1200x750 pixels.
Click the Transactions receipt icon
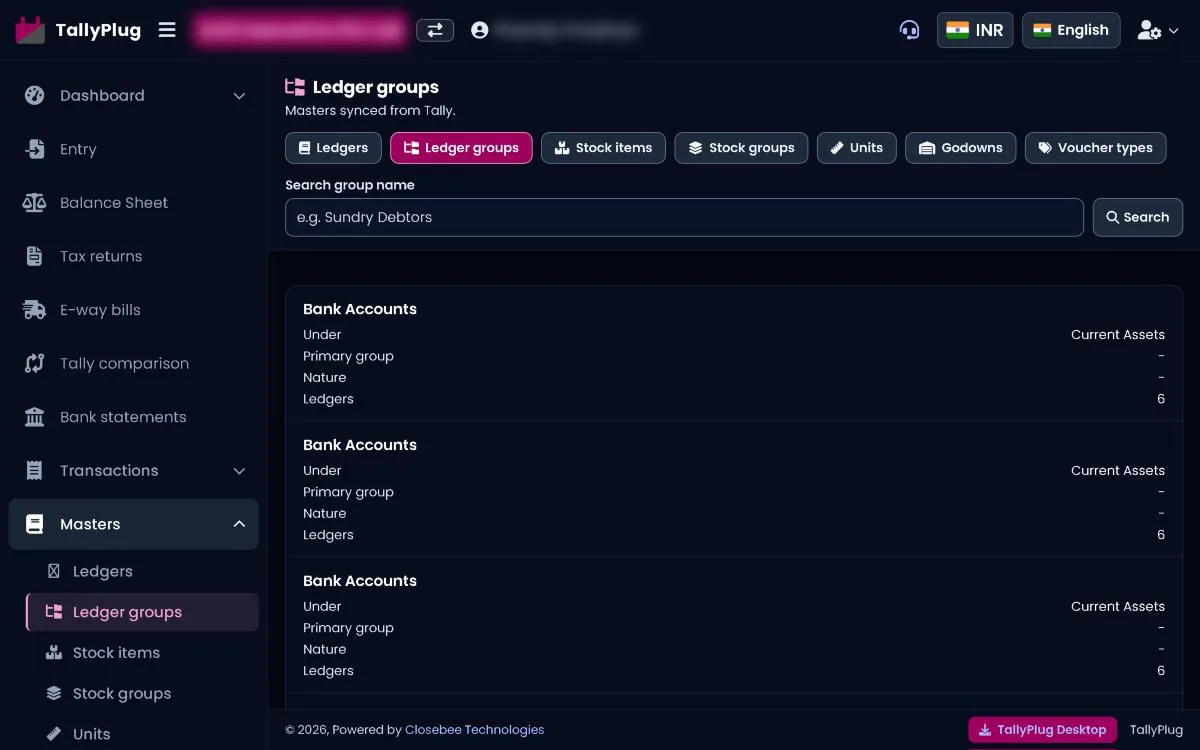[x=35, y=471]
